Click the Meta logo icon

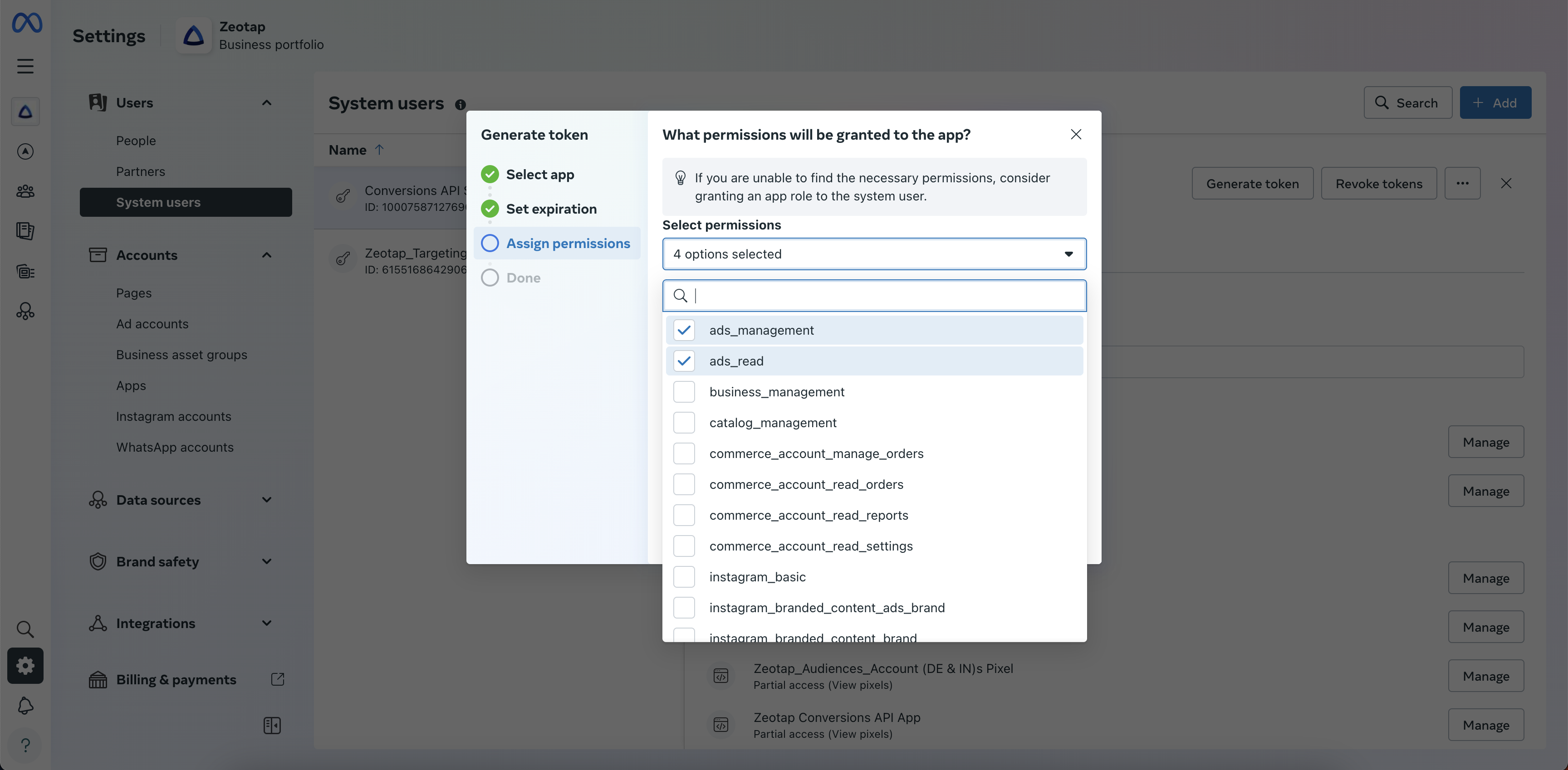point(27,23)
